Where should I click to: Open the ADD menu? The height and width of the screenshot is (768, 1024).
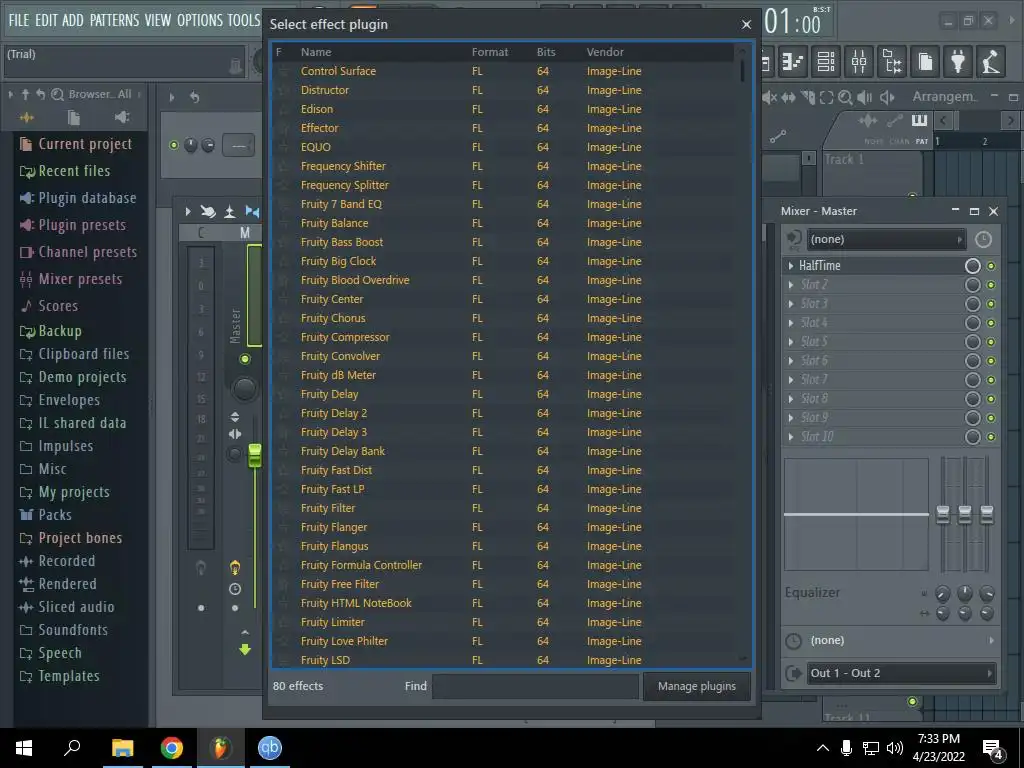(72, 20)
